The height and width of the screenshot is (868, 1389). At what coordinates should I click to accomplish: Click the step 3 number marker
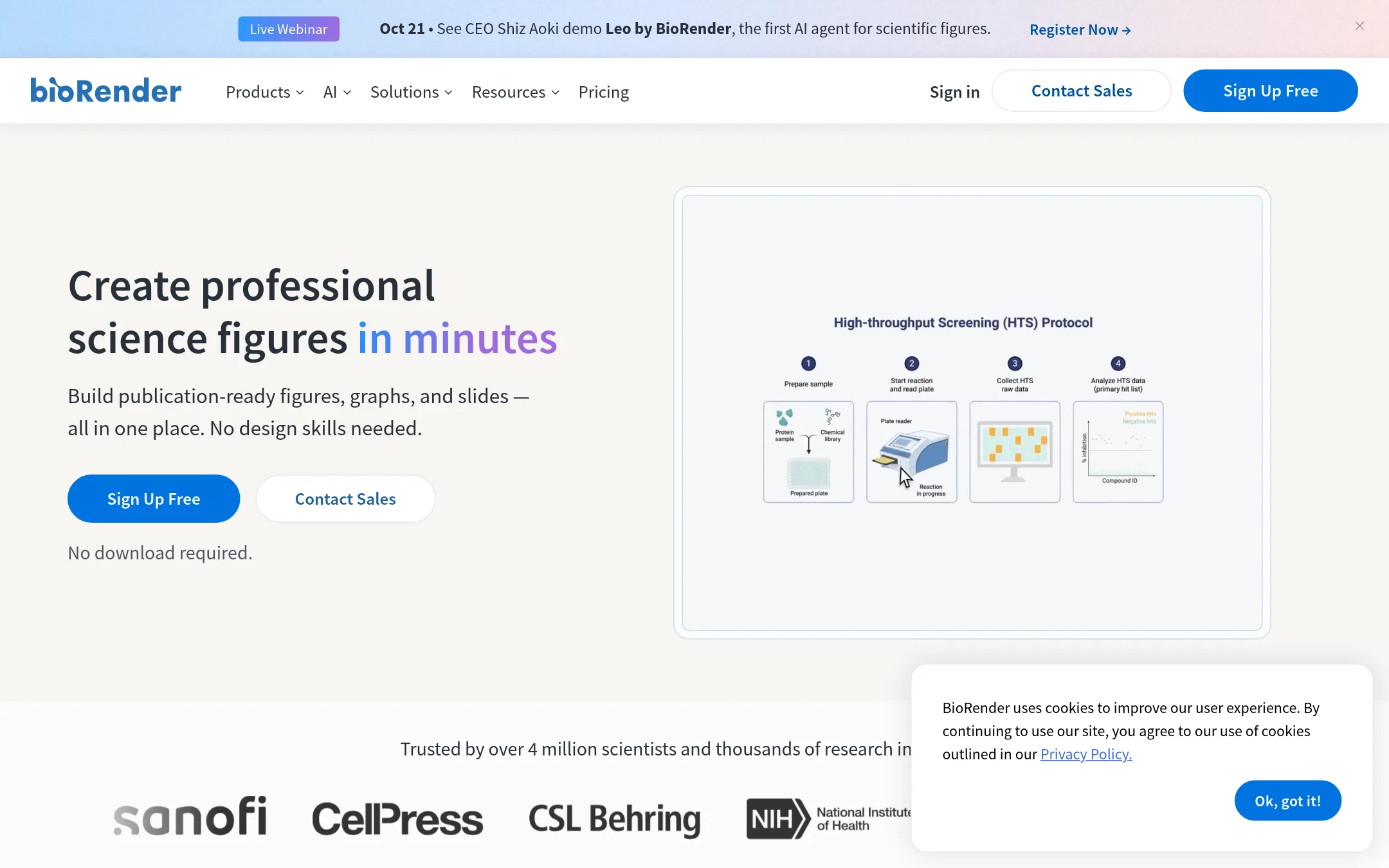pos(1015,363)
